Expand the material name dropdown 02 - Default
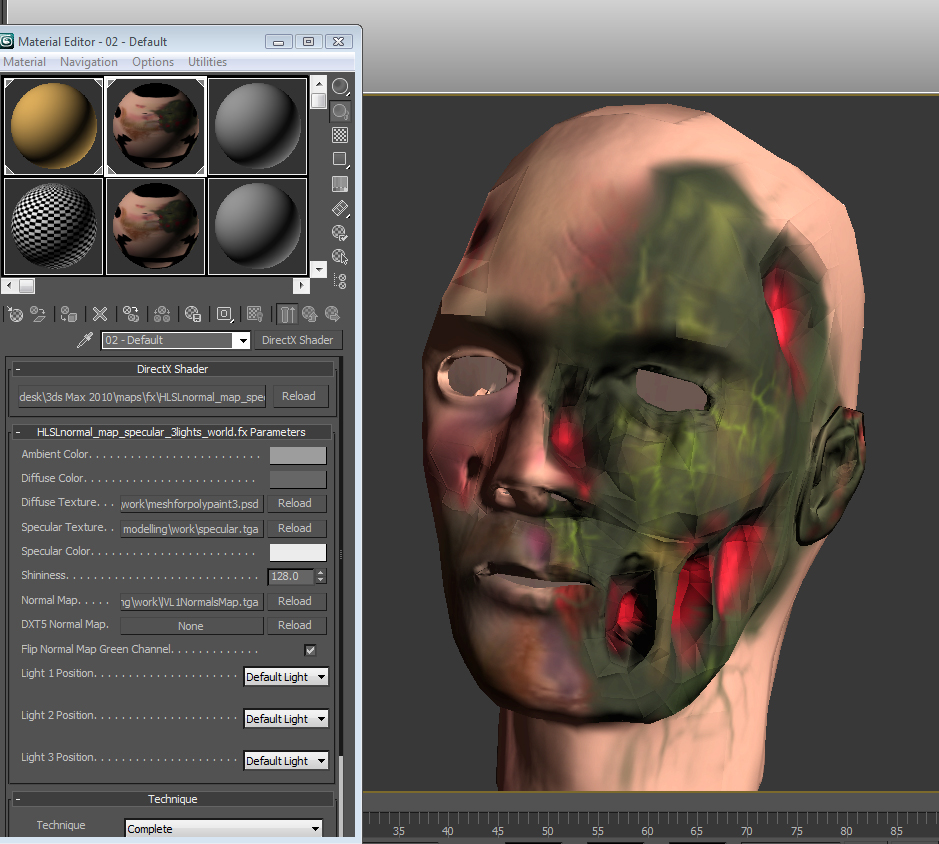This screenshot has height=844, width=939. [241, 341]
